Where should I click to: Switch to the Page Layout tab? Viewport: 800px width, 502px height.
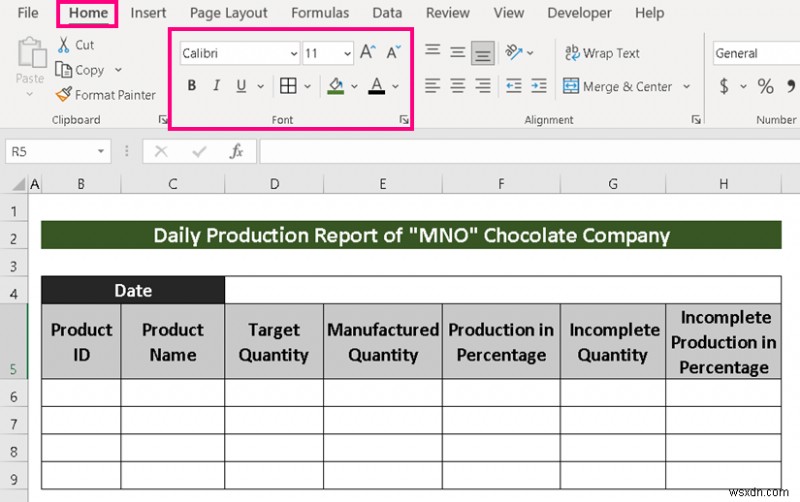[229, 13]
